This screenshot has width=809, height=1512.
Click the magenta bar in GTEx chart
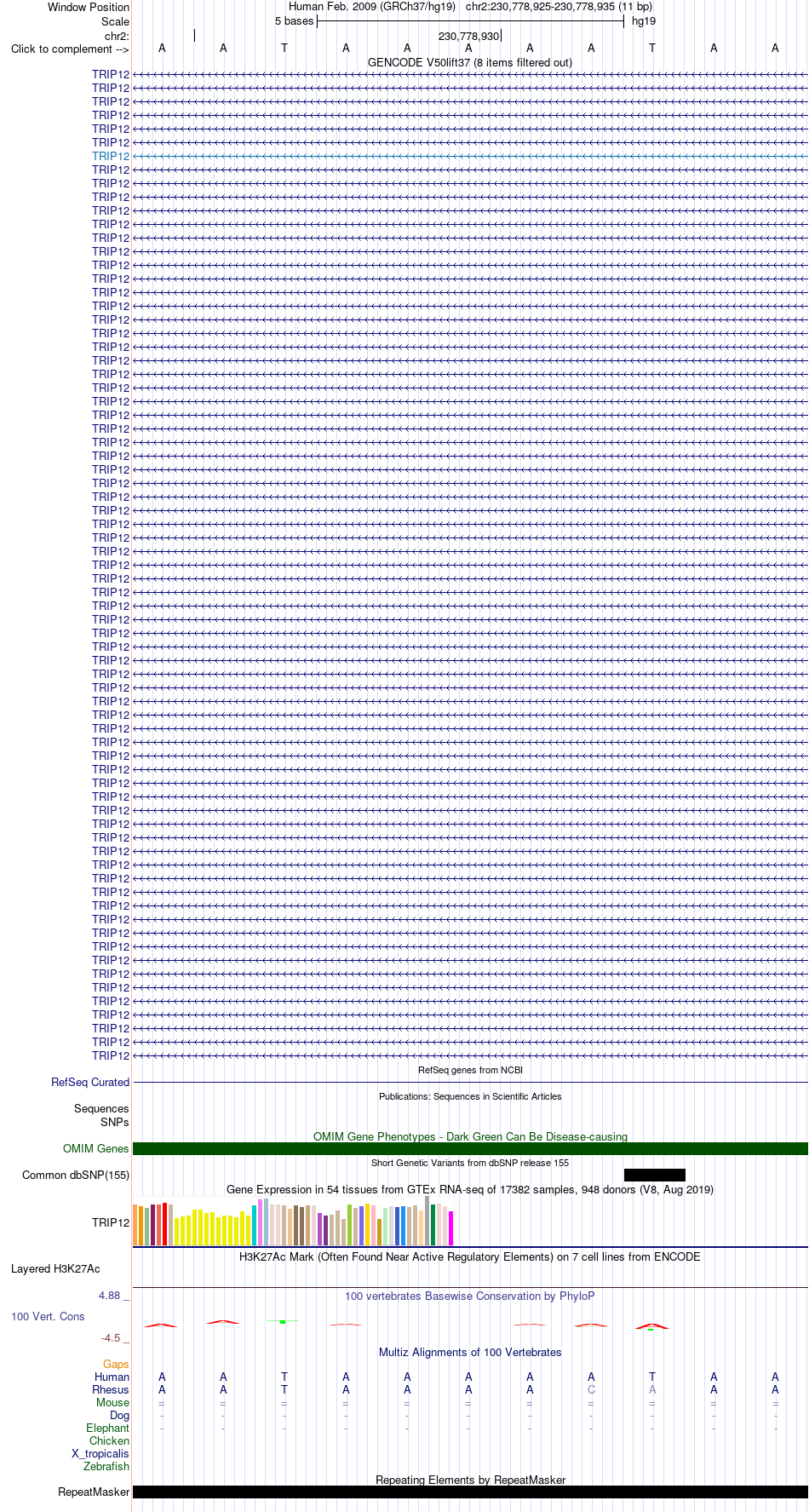[x=451, y=1228]
